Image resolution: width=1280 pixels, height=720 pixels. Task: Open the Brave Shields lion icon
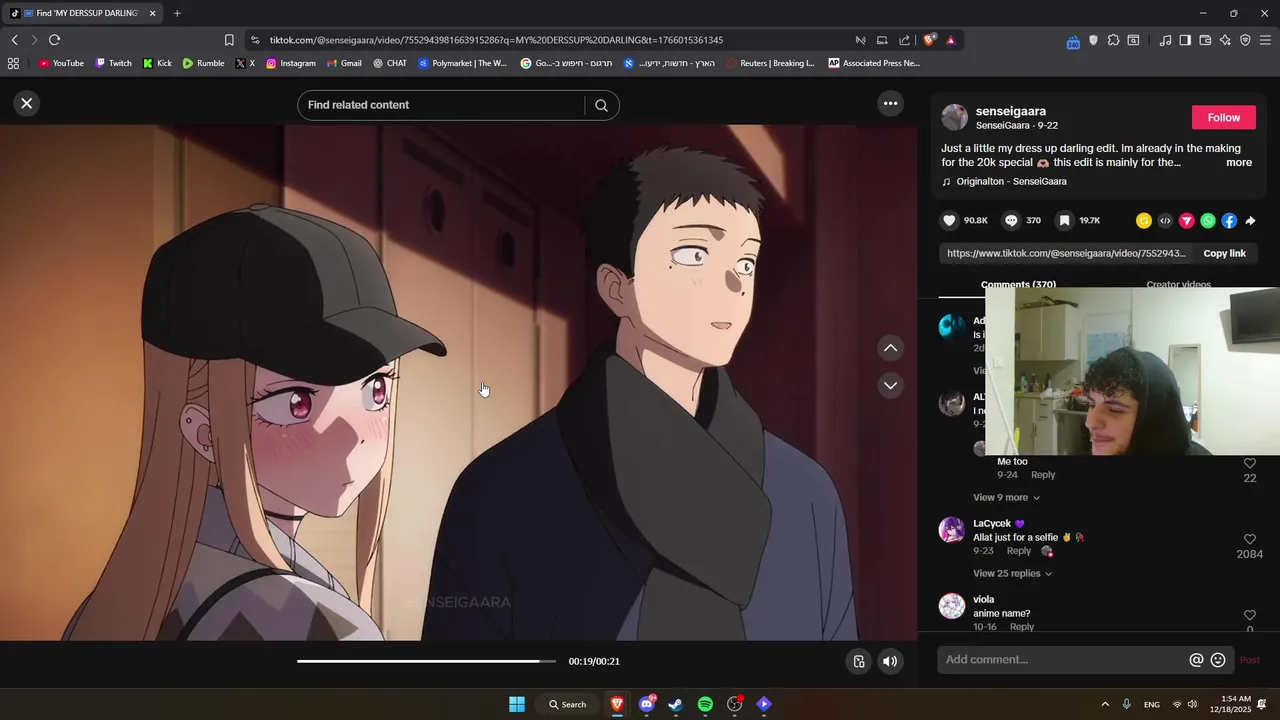pos(929,40)
